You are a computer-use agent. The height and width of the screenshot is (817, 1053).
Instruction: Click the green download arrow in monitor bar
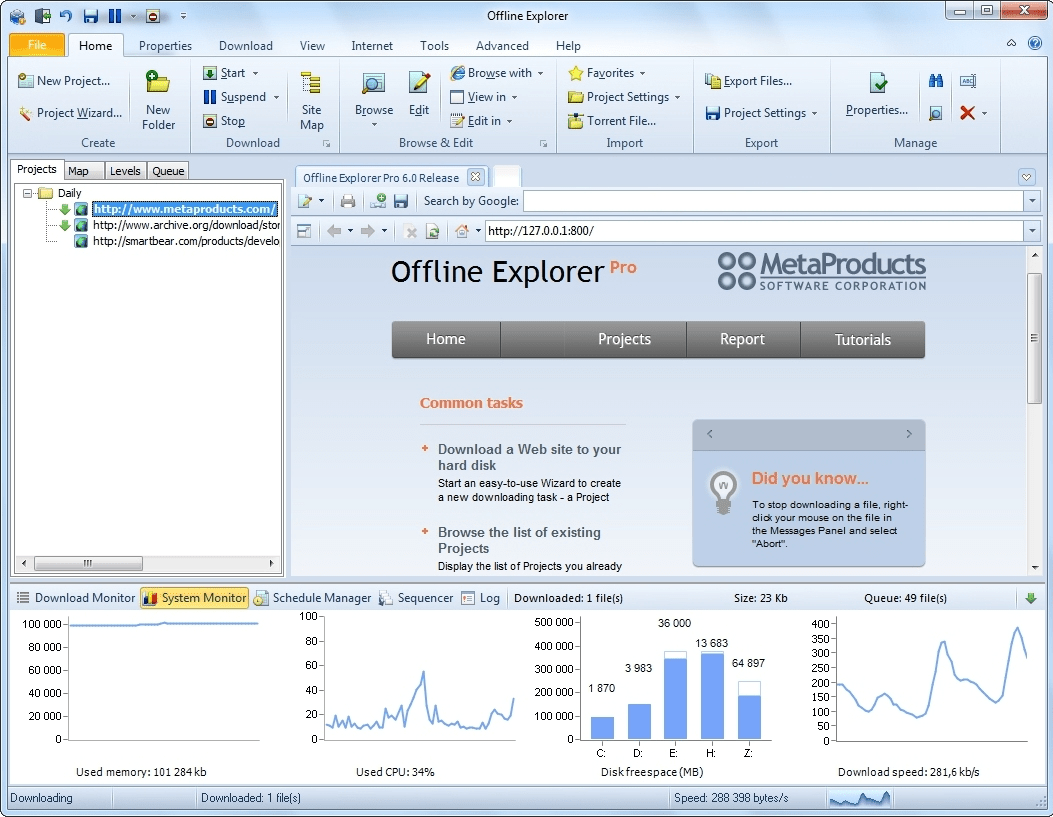tap(1031, 598)
